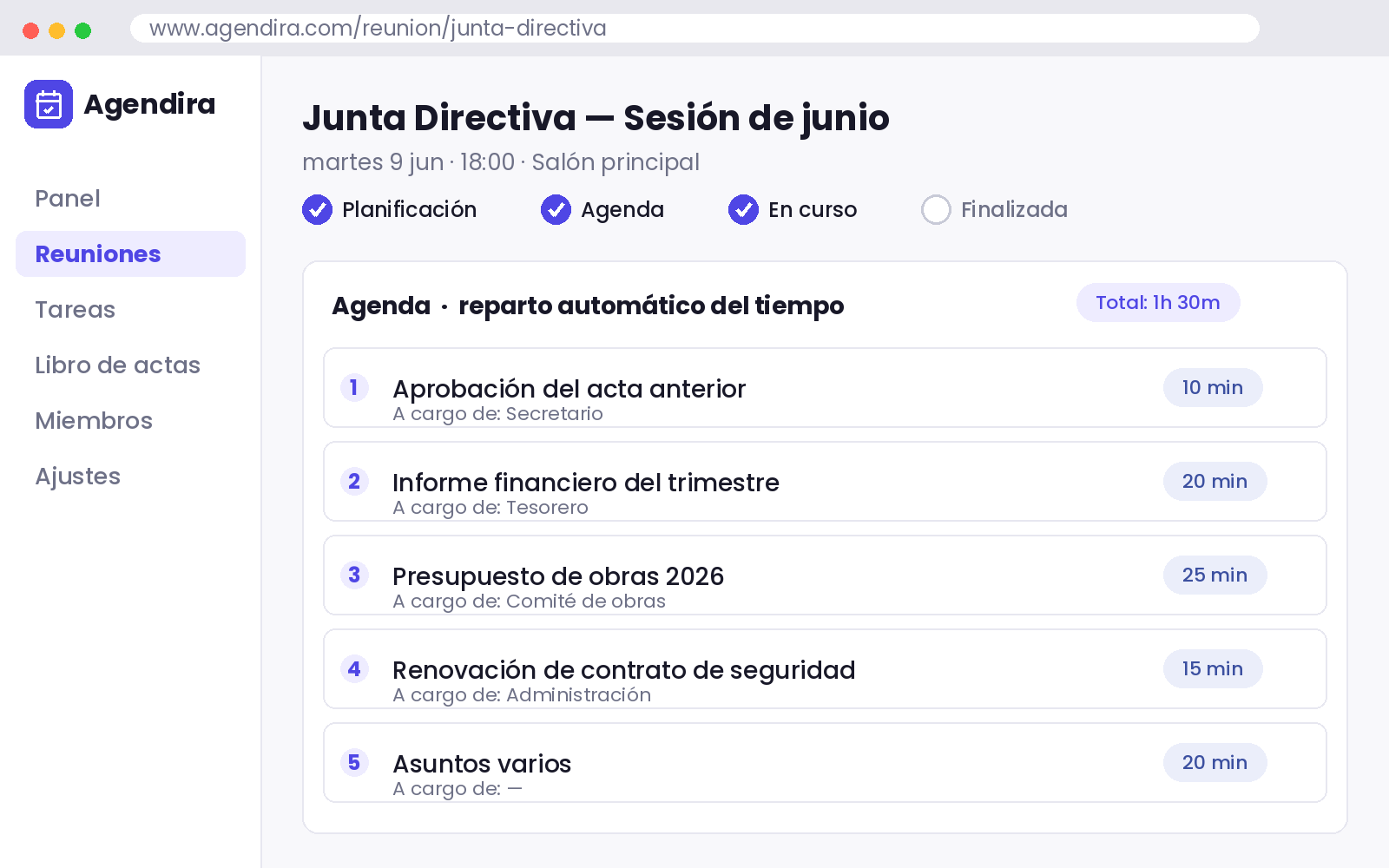Toggle the Agenda stage checkmark
Image resolution: width=1389 pixels, height=868 pixels.
(x=556, y=209)
